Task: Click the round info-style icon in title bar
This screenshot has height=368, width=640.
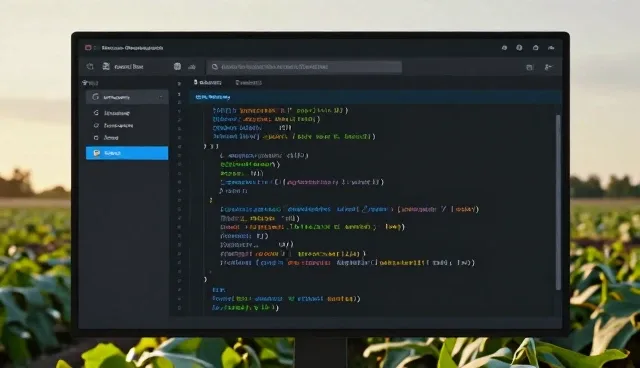Action: point(519,48)
